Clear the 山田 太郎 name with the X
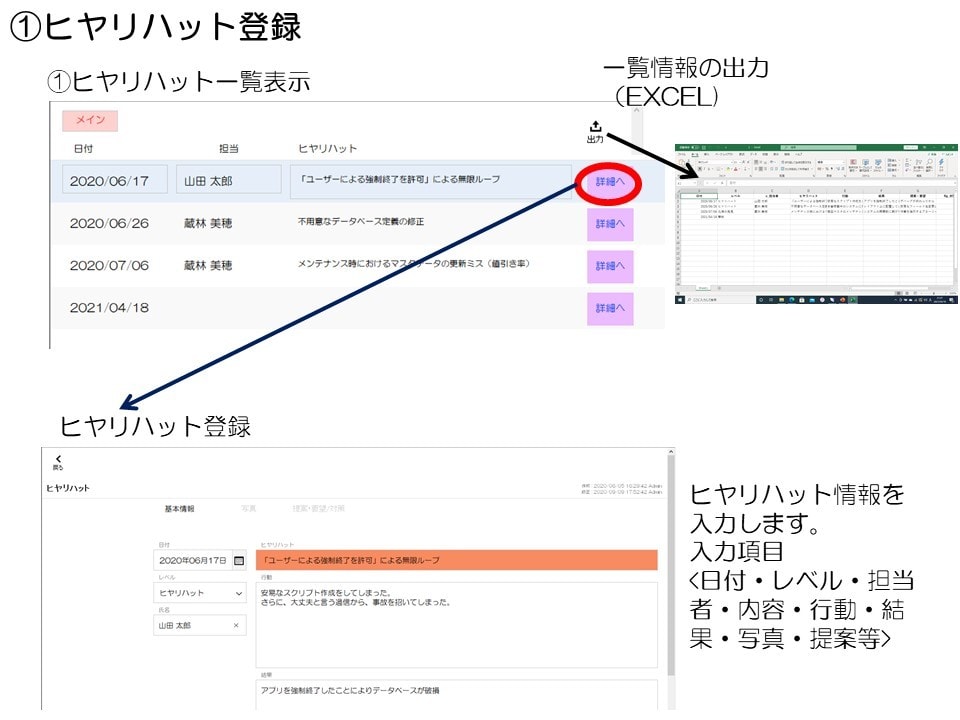Viewport: 960px width, 720px height. 236,625
